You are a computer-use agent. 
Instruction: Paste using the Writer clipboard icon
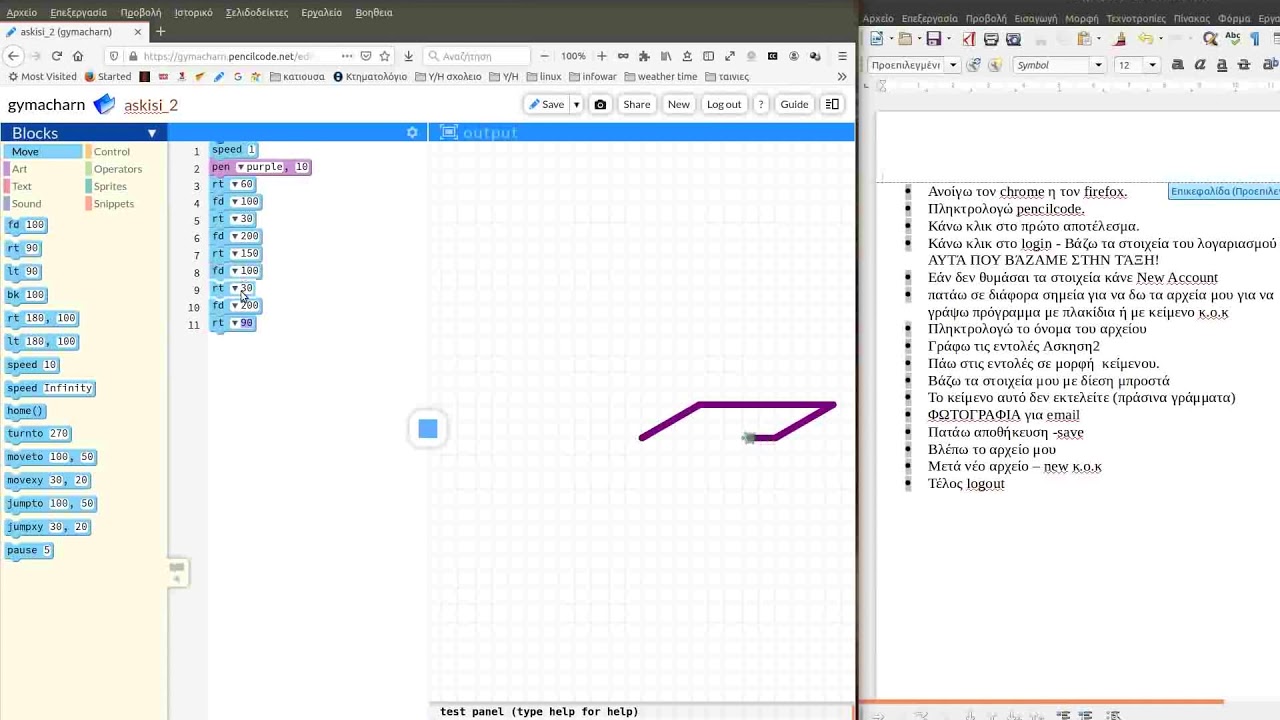[1084, 39]
